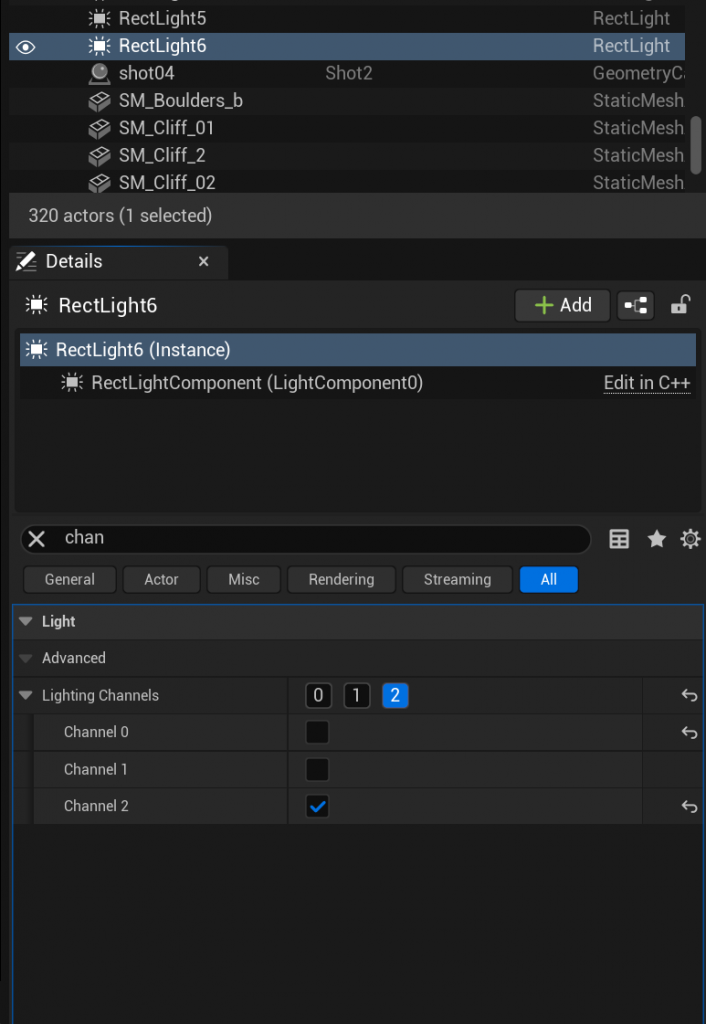The height and width of the screenshot is (1024, 706).
Task: Reset Channel 0 to default arrow
Action: (690, 733)
